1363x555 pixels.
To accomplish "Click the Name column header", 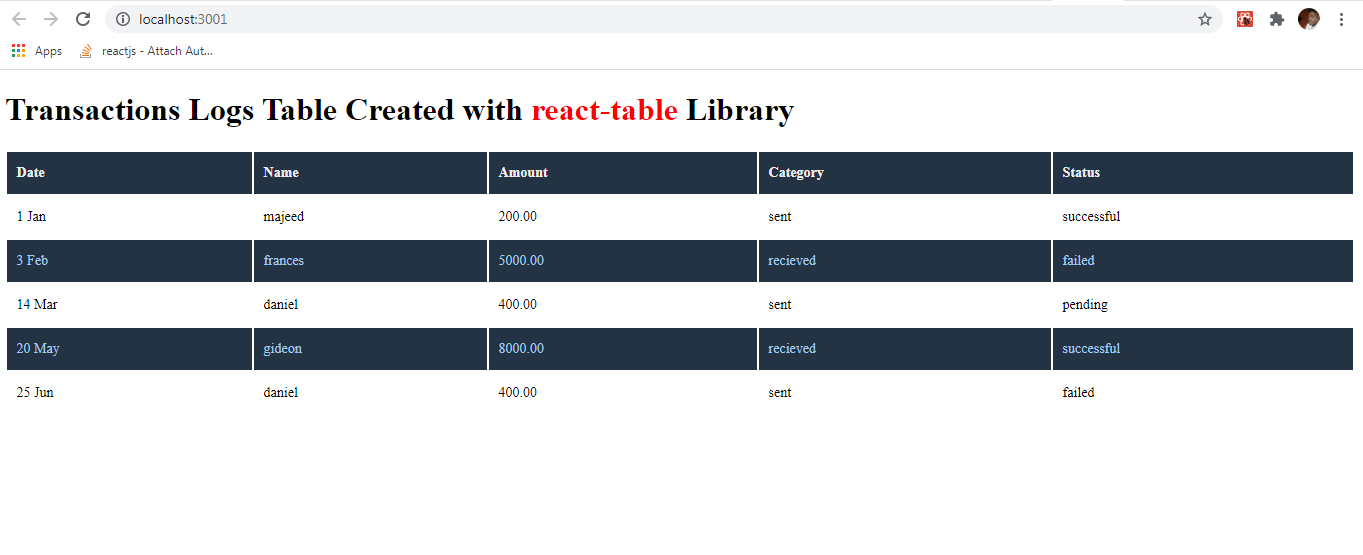I will click(x=371, y=173).
